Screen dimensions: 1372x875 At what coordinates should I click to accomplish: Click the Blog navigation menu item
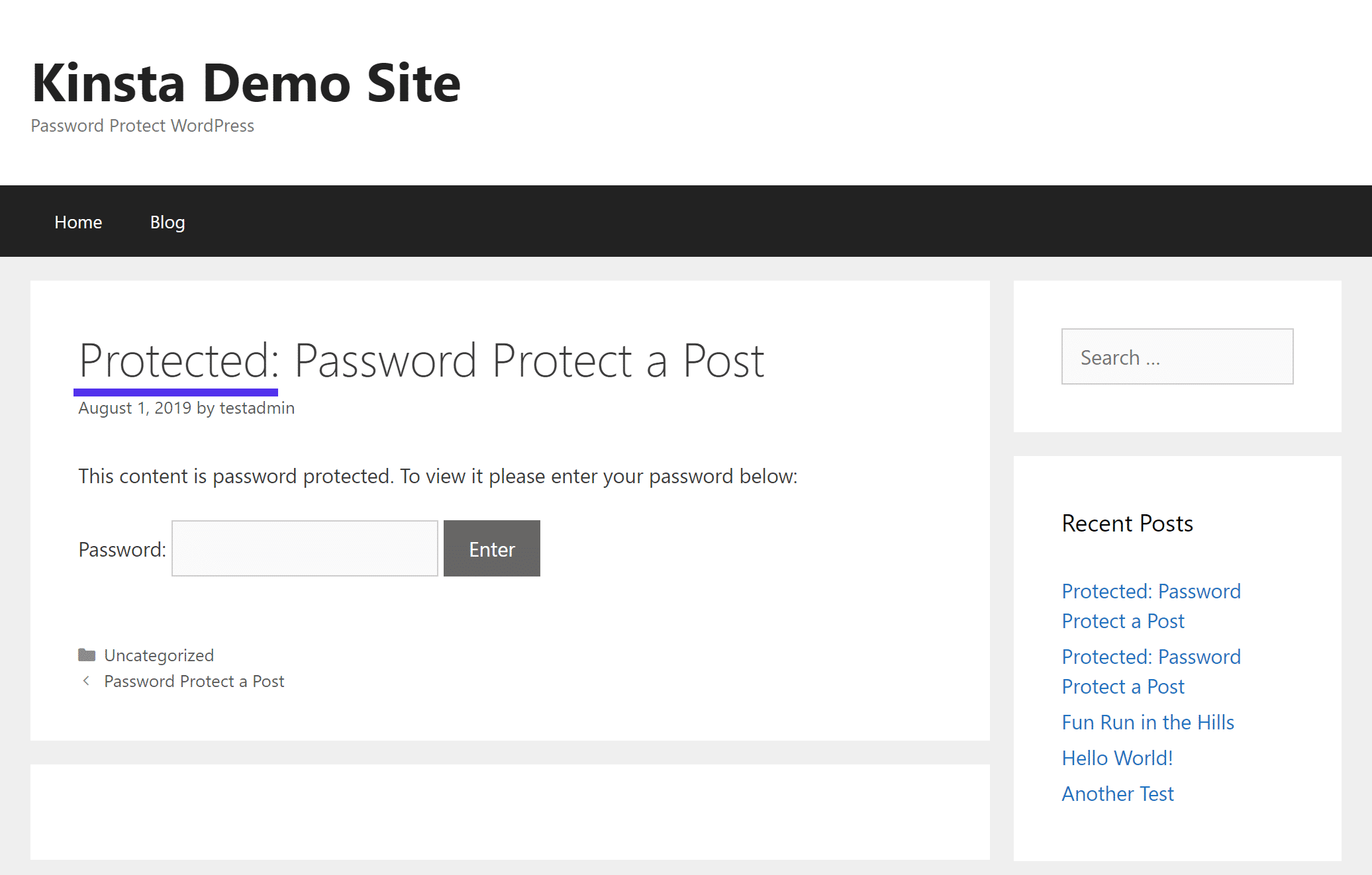click(x=167, y=221)
